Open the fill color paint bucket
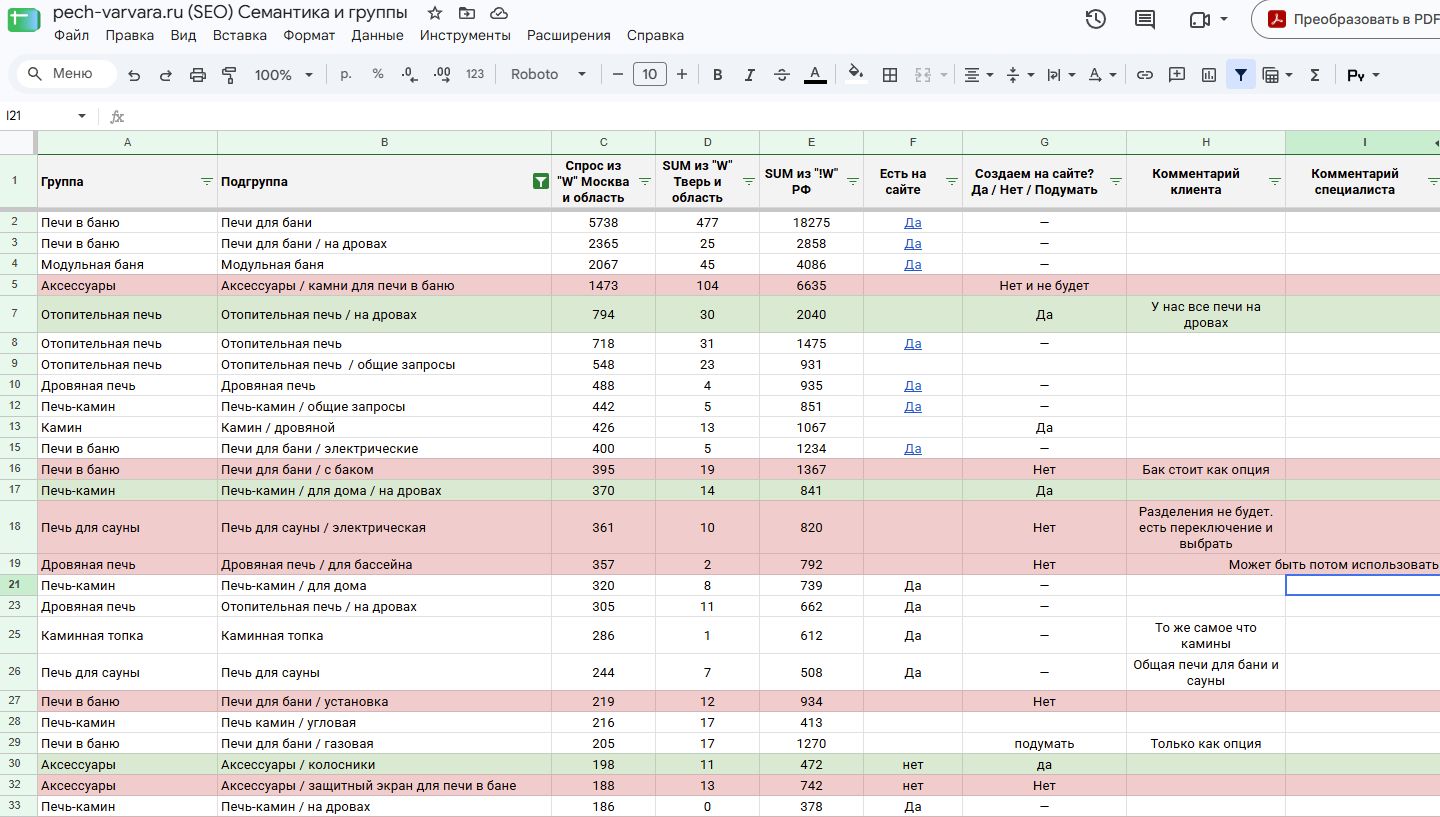Screen dimensions: 1440x817 [855, 75]
